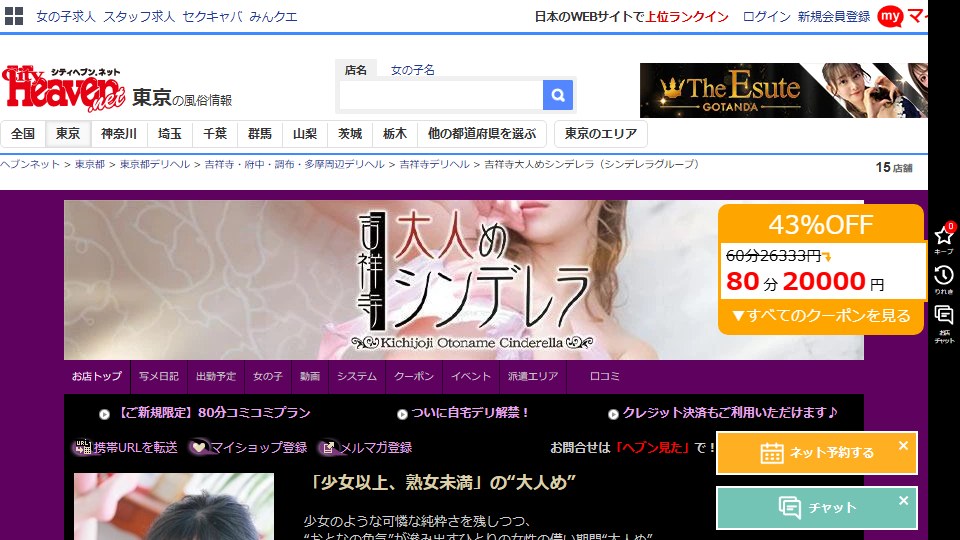This screenshot has width=960, height=540.
Task: Click すべてのクーポンを見る
Action: pyautogui.click(x=821, y=316)
